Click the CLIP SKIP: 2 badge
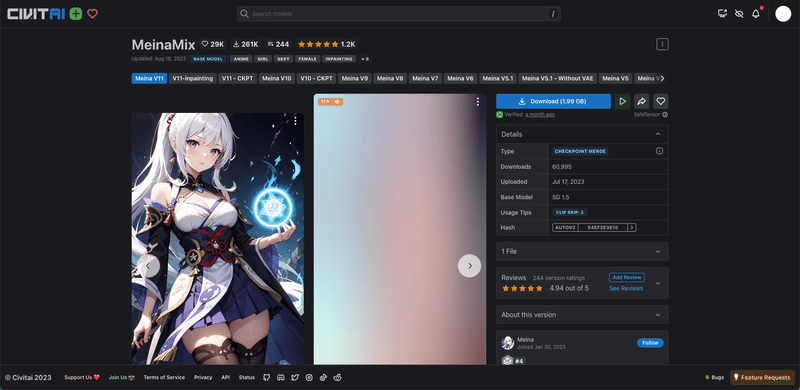The height and width of the screenshot is (390, 800). coord(570,212)
